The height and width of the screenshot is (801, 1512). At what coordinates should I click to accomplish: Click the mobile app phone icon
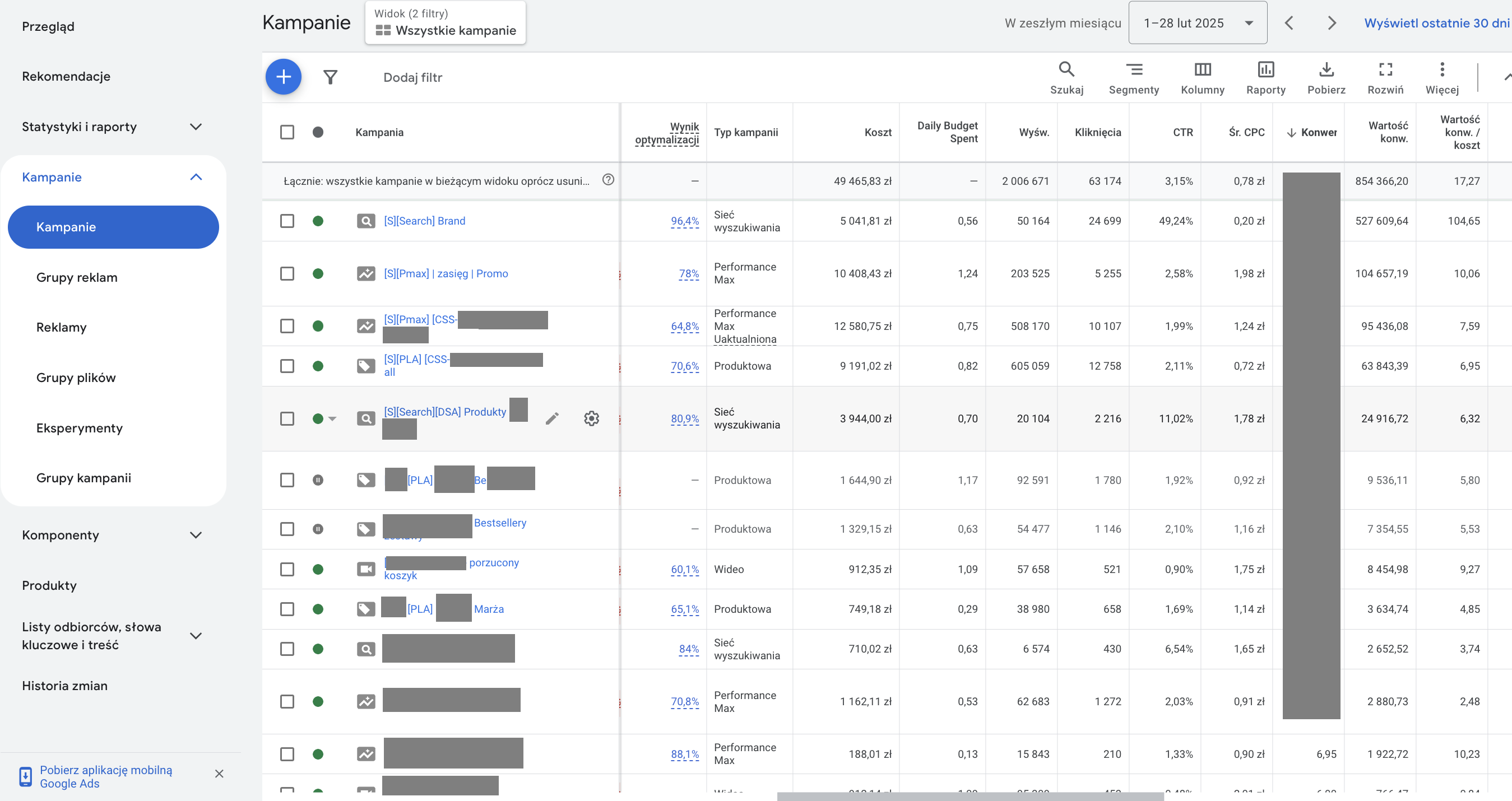(25, 776)
